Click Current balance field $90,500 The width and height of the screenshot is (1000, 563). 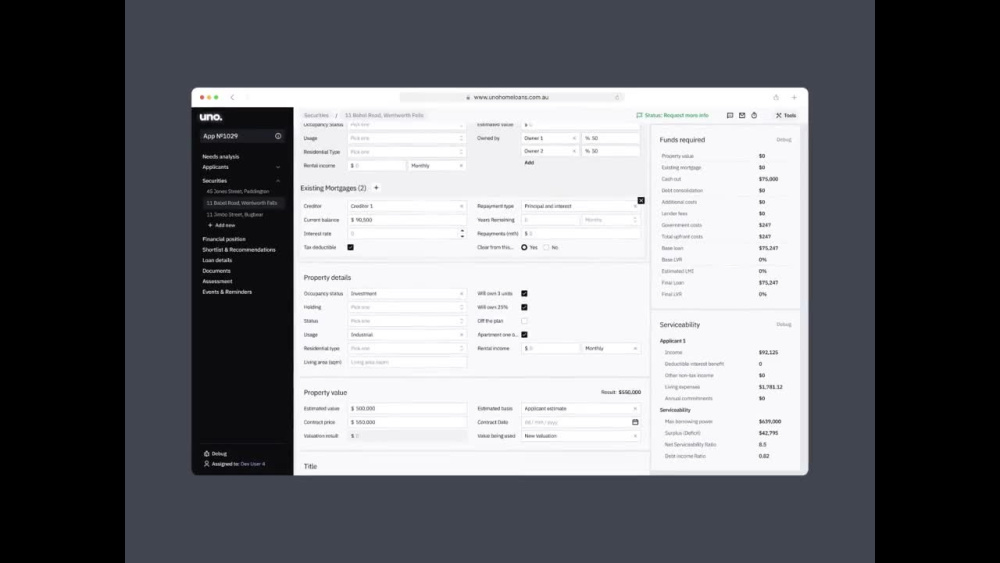click(406, 220)
